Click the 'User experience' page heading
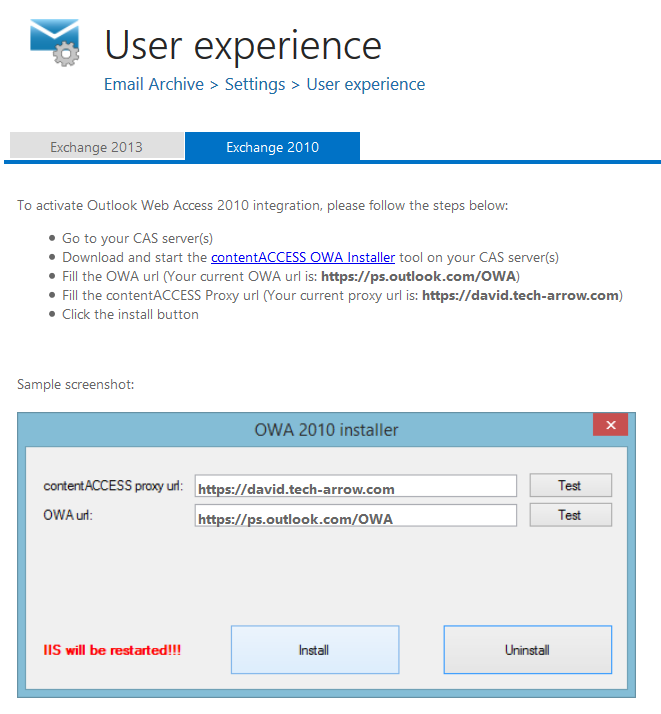Viewport: 661px width, 714px height. pyautogui.click(x=243, y=46)
